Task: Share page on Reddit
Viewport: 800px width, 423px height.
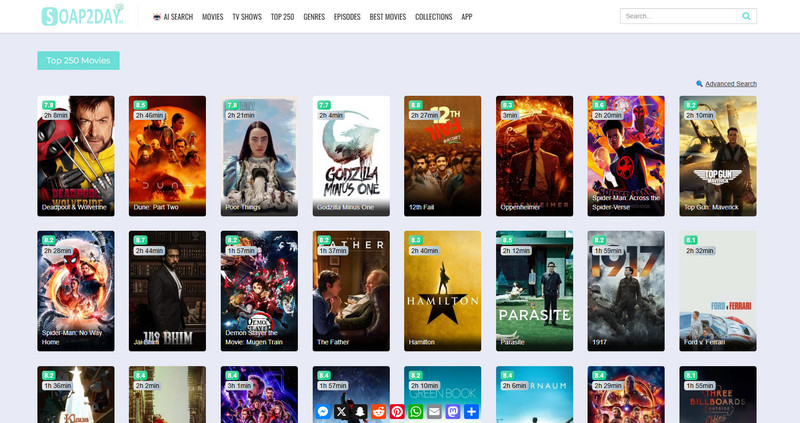Action: coord(379,411)
